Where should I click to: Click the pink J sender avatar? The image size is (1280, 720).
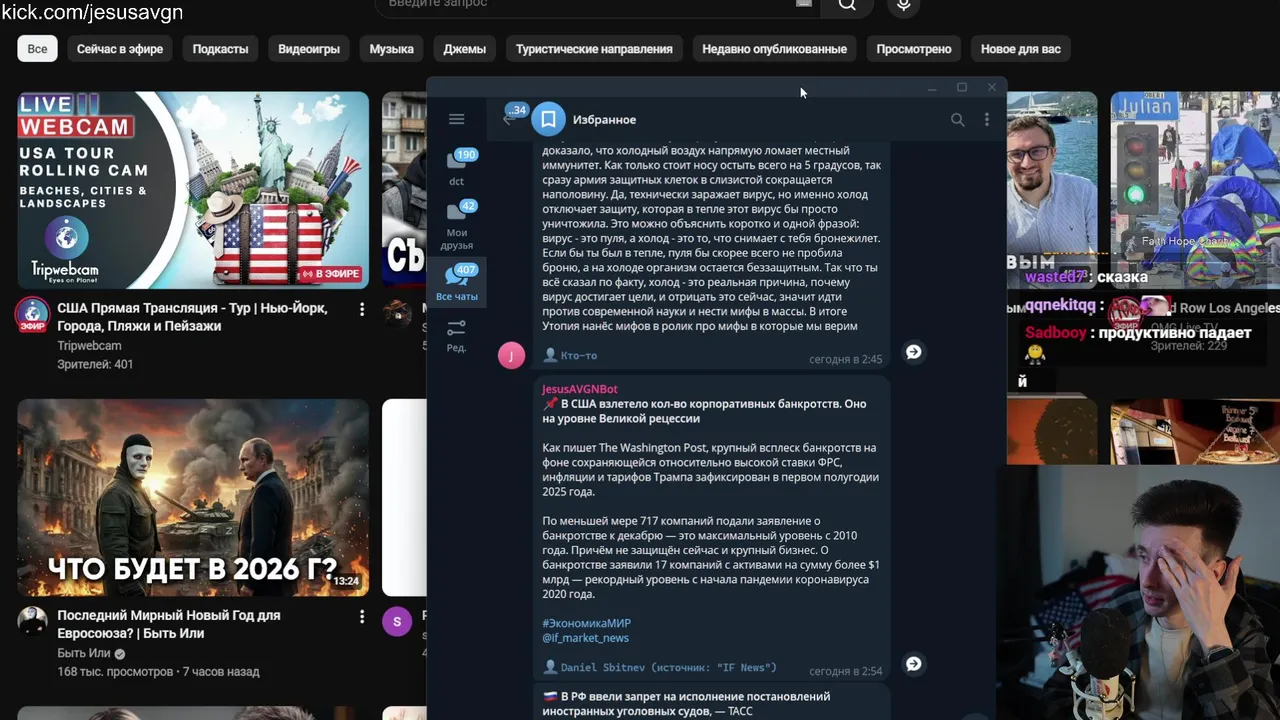[x=511, y=355]
